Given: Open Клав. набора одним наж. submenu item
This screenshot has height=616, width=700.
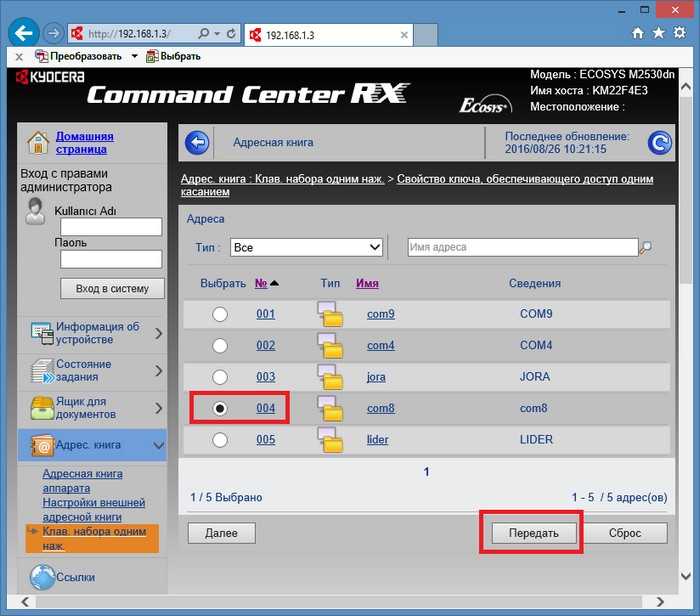Looking at the screenshot, I should [x=92, y=538].
